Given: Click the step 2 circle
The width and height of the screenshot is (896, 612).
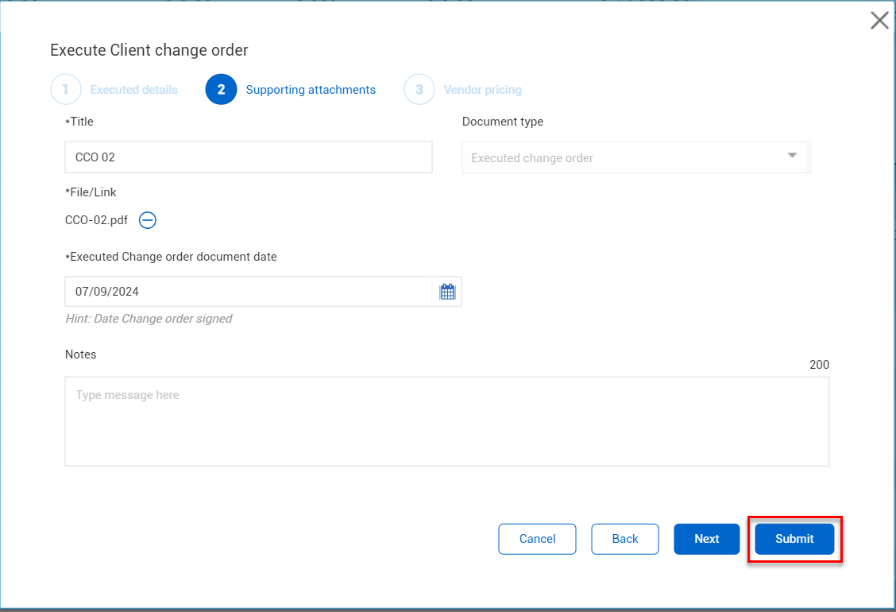Looking at the screenshot, I should (221, 90).
